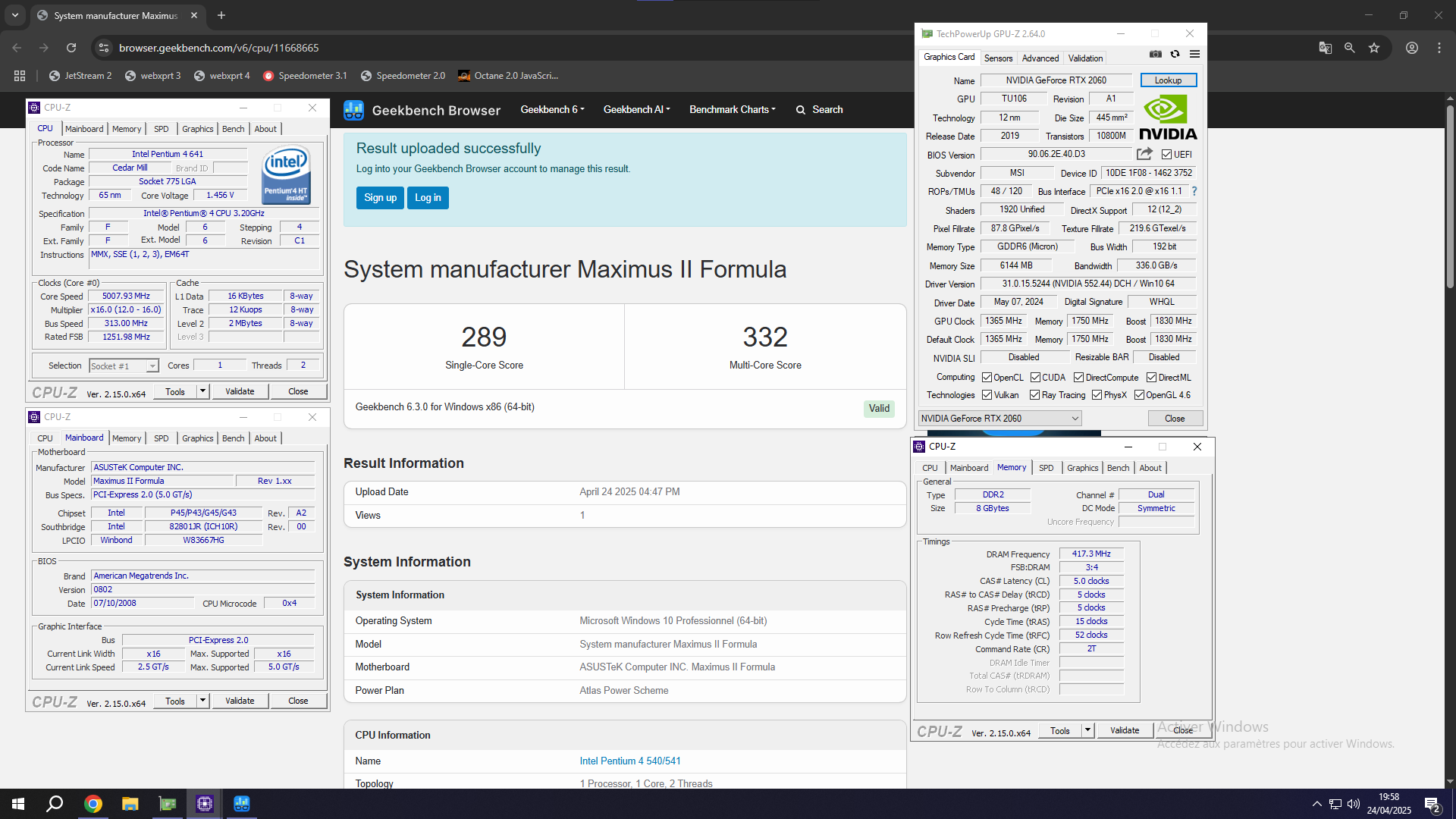
Task: Open JetStream 2 bookmark
Action: [80, 76]
